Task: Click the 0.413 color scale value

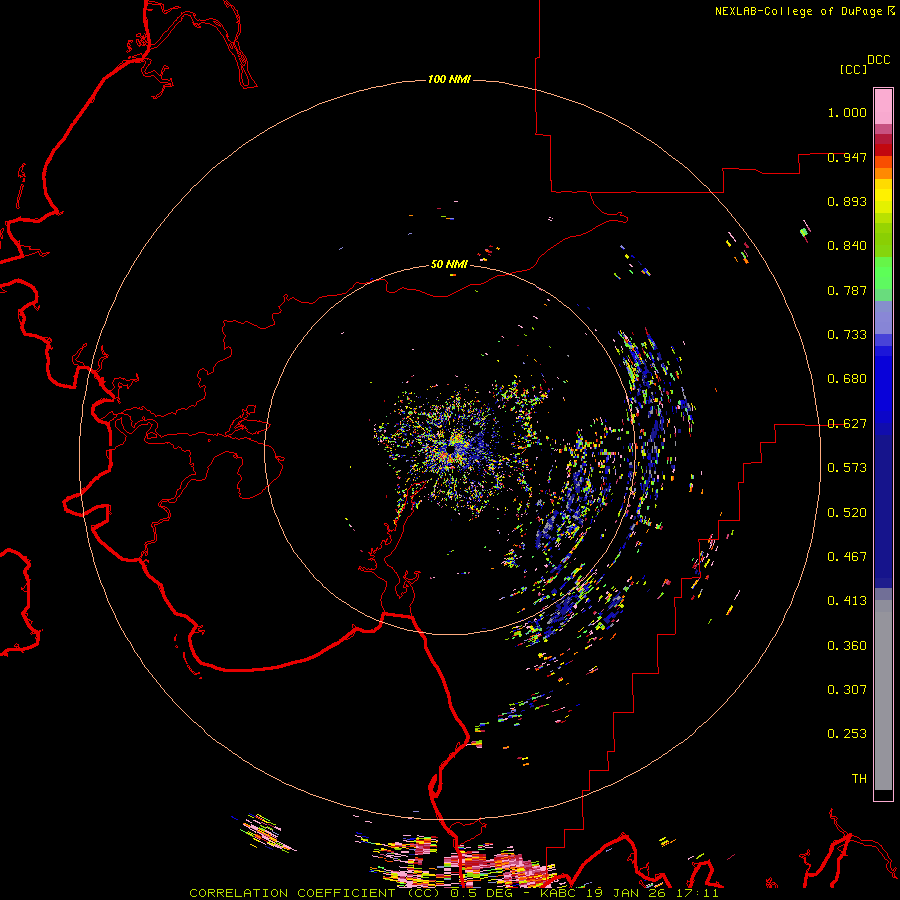Action: [x=847, y=601]
